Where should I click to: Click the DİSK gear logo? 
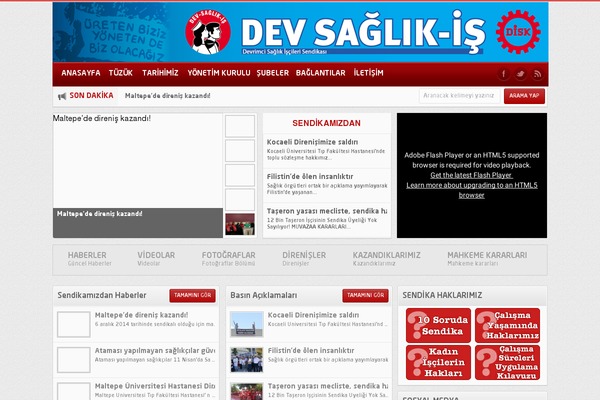518,32
